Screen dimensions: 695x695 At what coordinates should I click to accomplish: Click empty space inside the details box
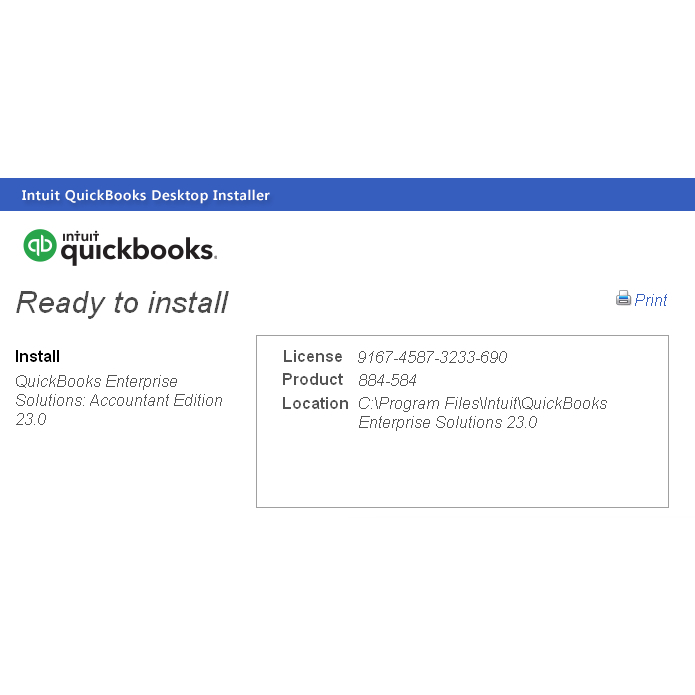(462, 470)
